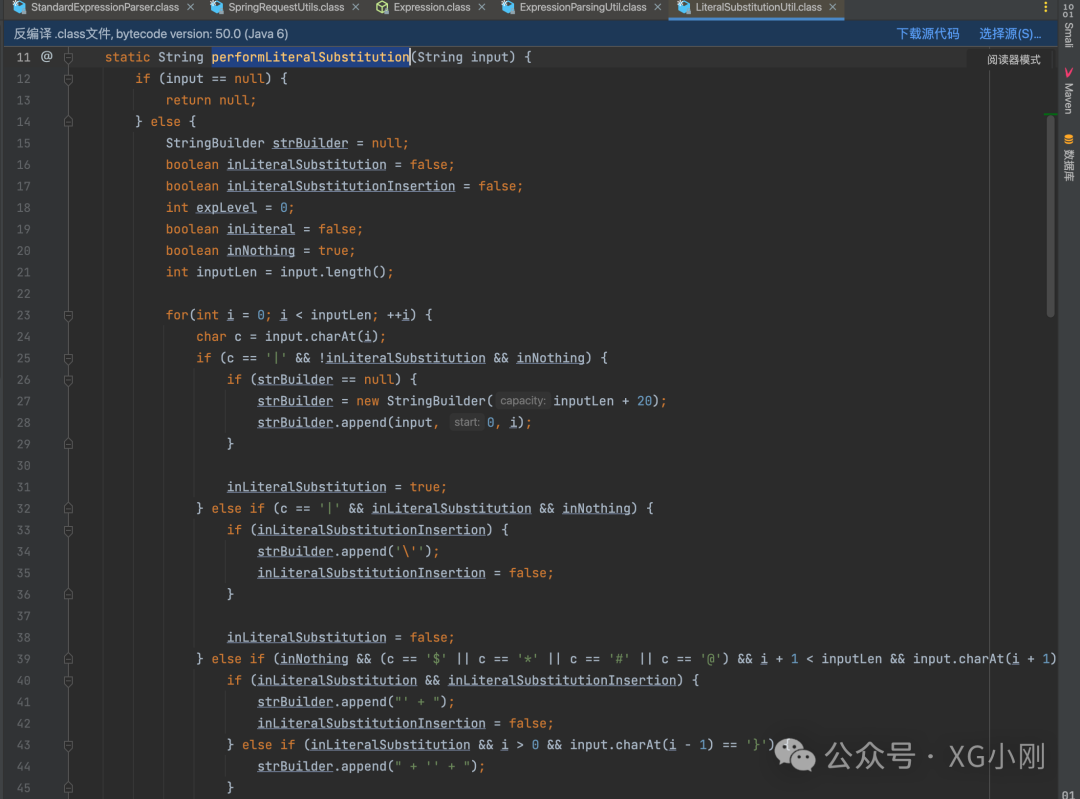The image size is (1080, 799).
Task: Collapse the method fold marker at line 11
Action: [x=68, y=57]
